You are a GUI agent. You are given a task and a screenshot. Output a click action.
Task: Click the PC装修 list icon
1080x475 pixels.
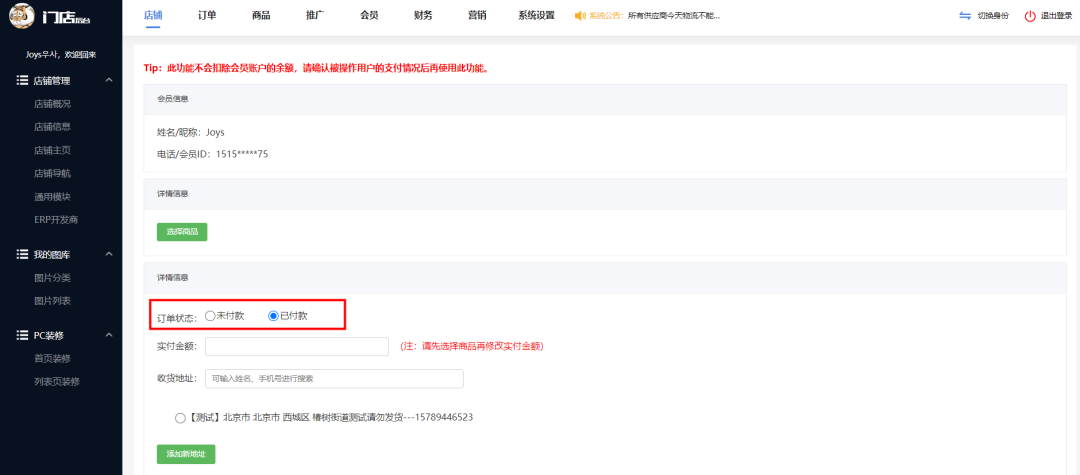click(x=22, y=335)
